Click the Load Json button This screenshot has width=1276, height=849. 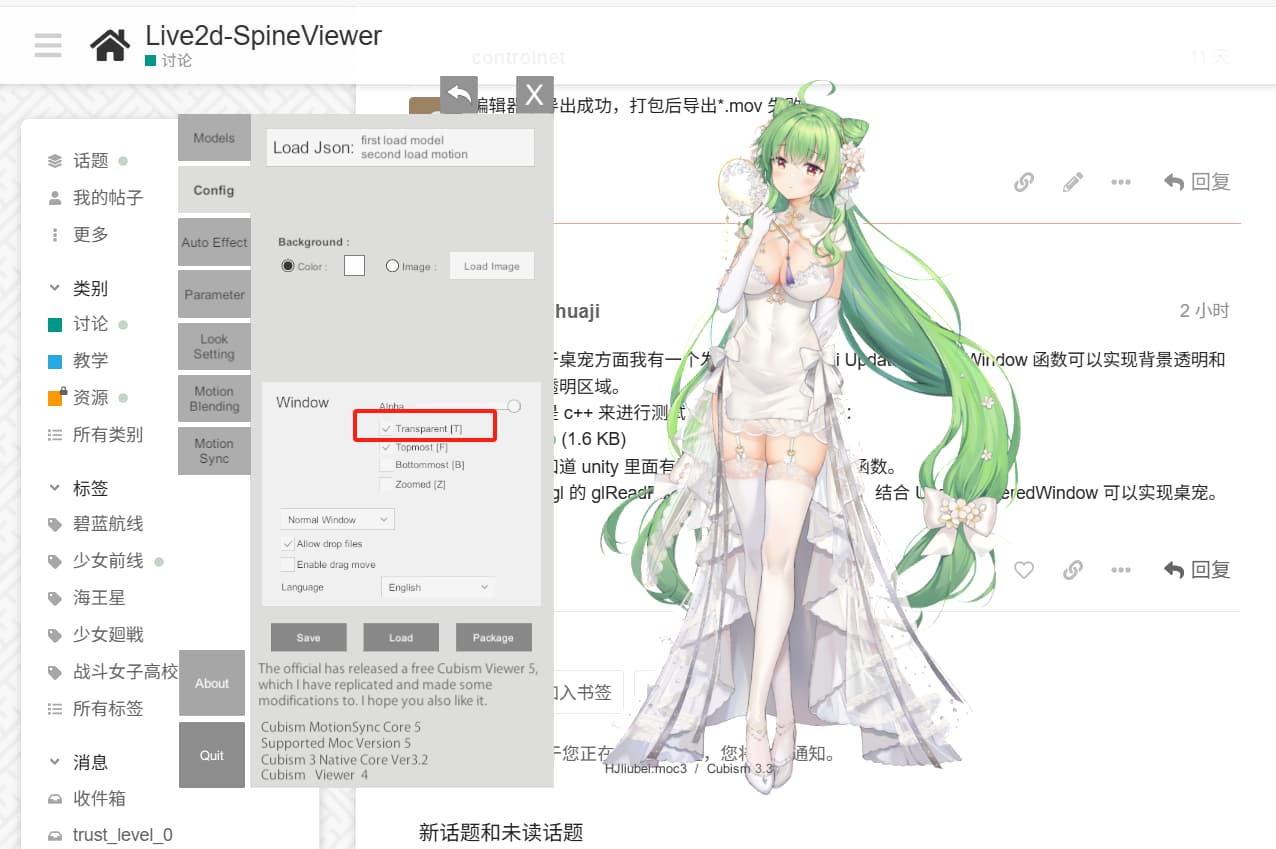tap(400, 147)
